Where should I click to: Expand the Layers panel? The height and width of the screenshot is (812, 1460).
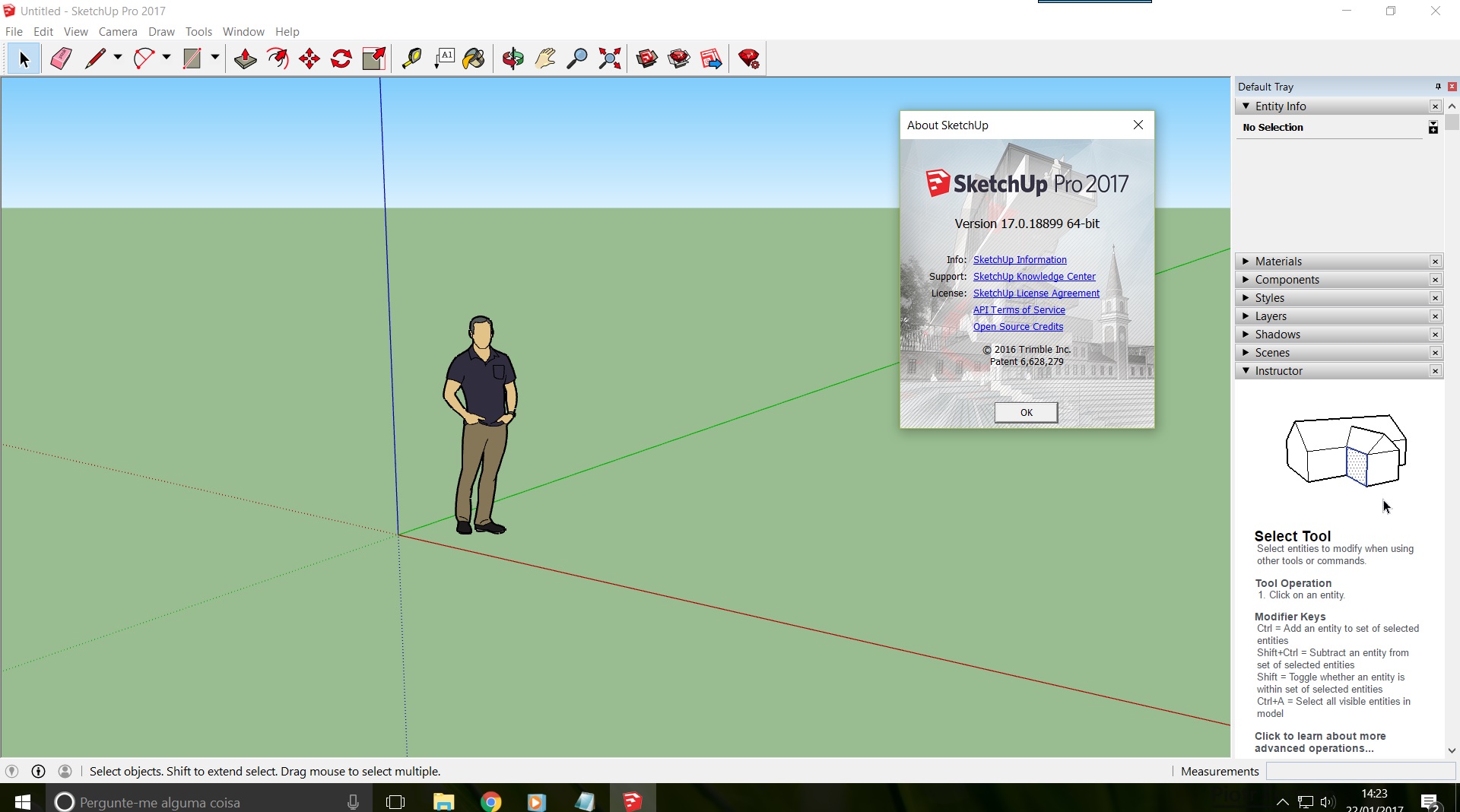[1246, 316]
